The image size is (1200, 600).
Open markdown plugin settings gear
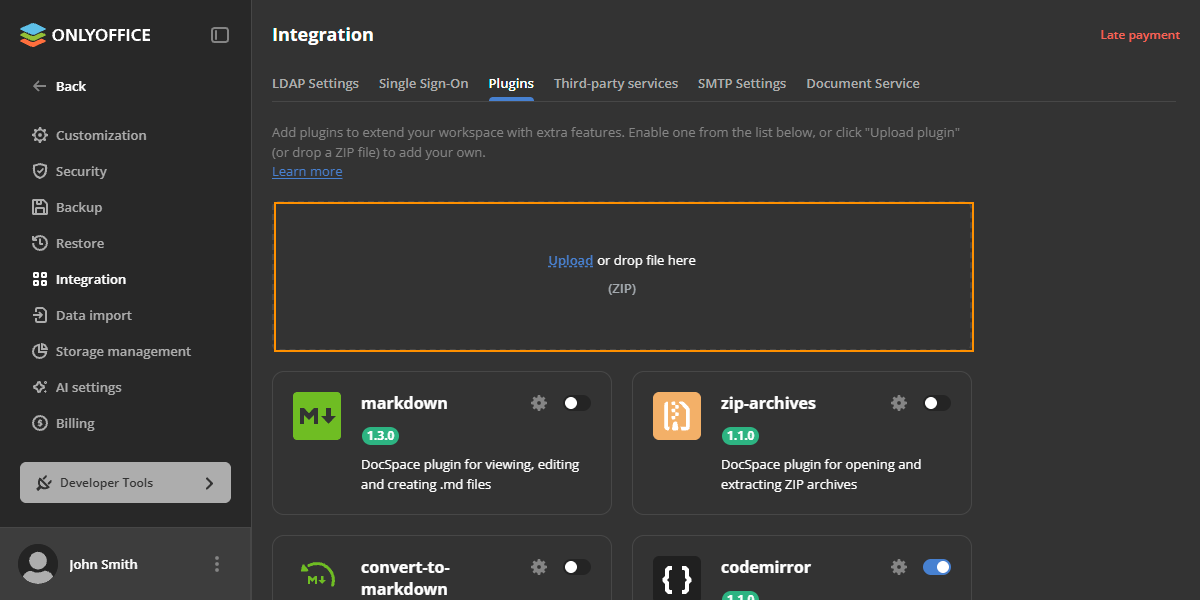point(539,403)
